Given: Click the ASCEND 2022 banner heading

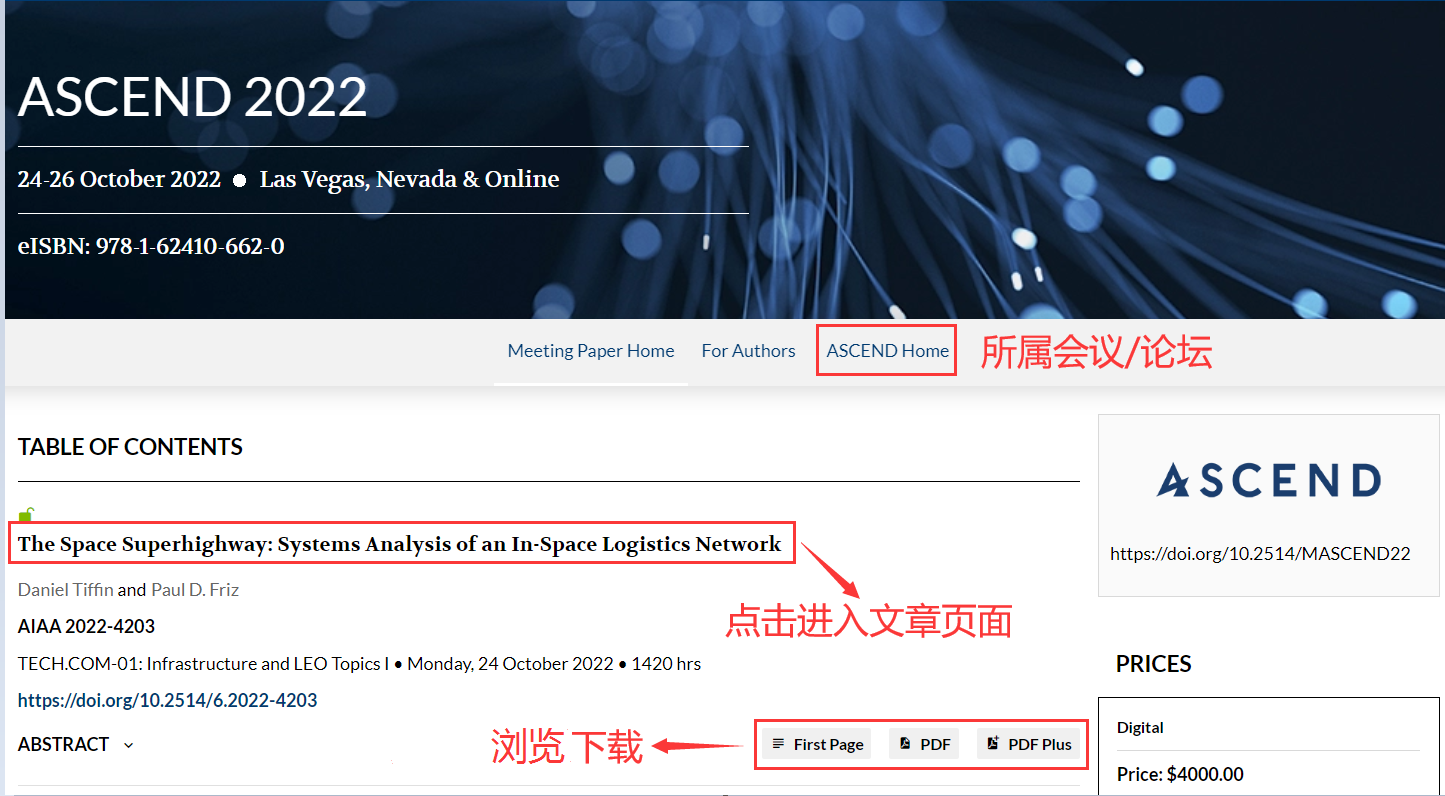Looking at the screenshot, I should [x=192, y=97].
